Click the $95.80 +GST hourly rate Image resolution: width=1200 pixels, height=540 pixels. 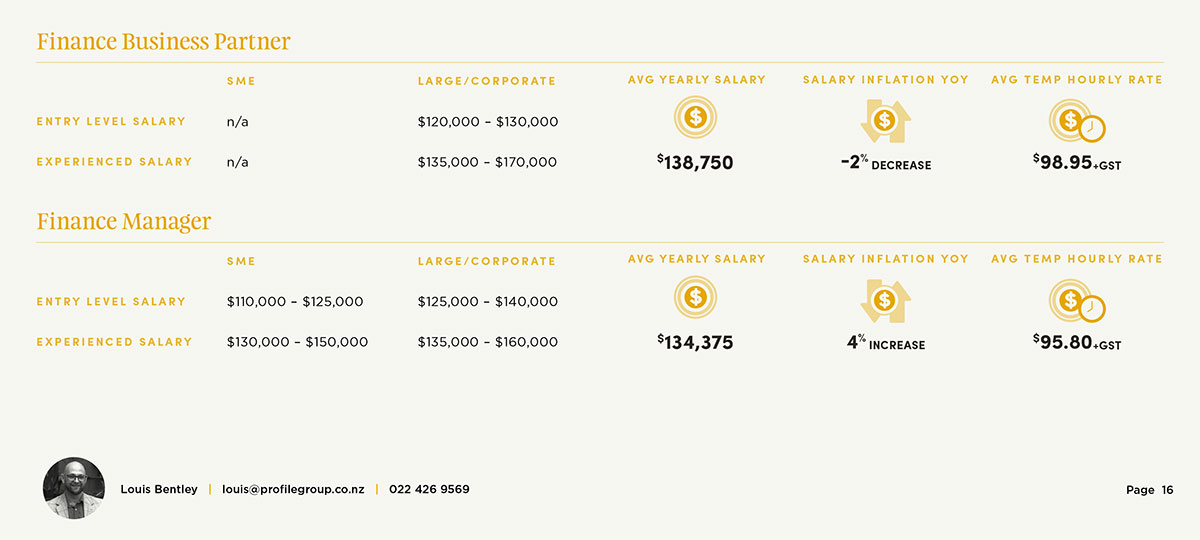pos(1076,342)
